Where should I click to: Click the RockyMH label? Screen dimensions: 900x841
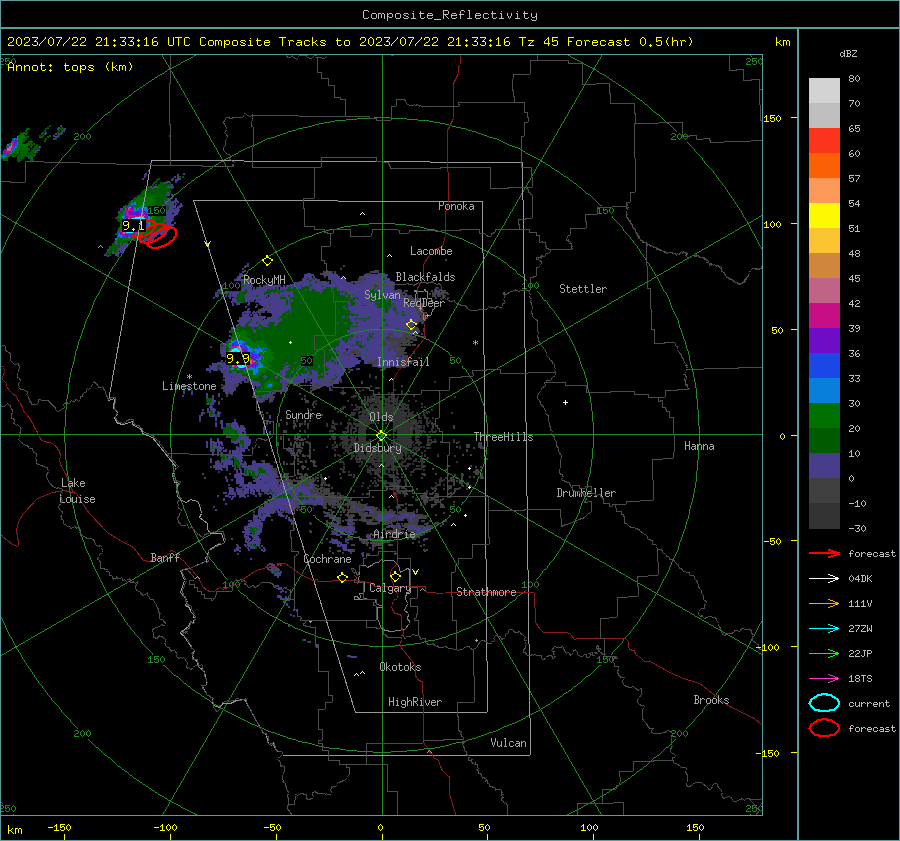tap(264, 280)
